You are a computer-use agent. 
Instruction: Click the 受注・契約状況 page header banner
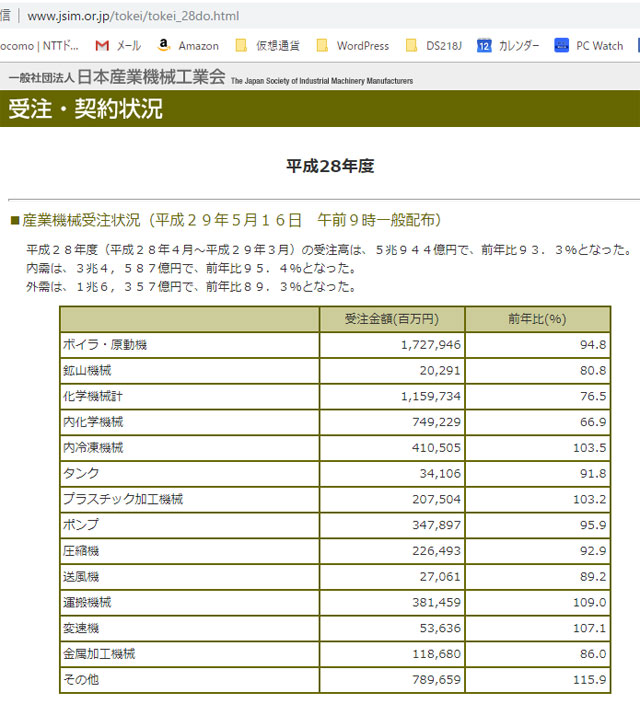[x=85, y=109]
